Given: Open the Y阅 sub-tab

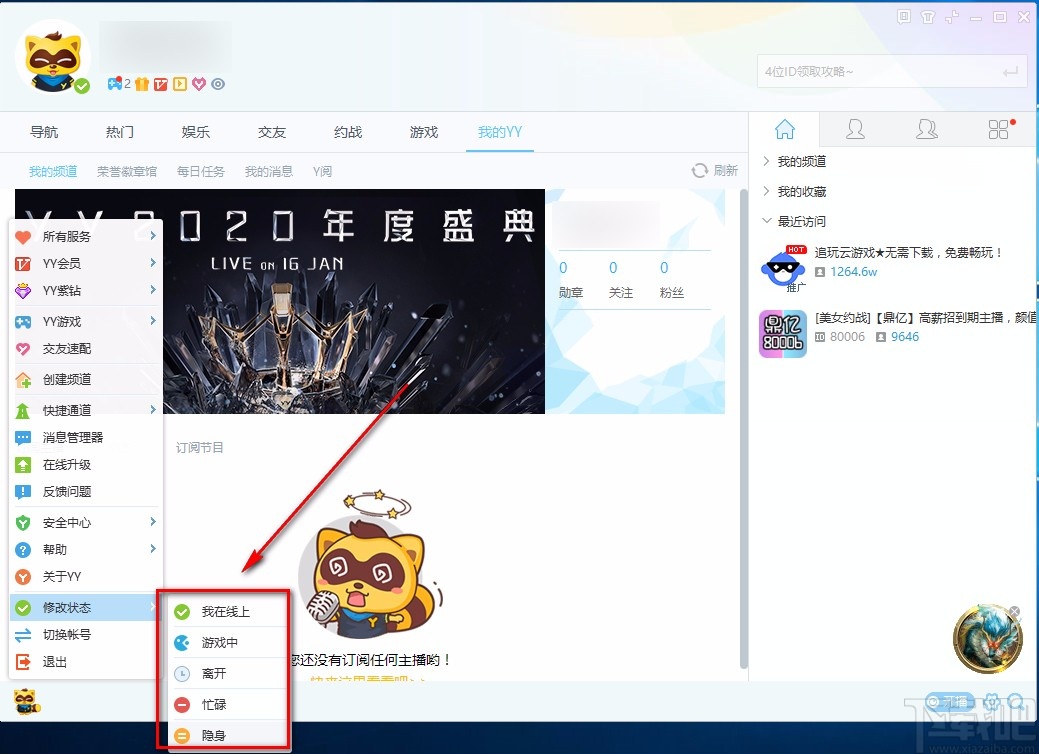Looking at the screenshot, I should pyautogui.click(x=322, y=172).
